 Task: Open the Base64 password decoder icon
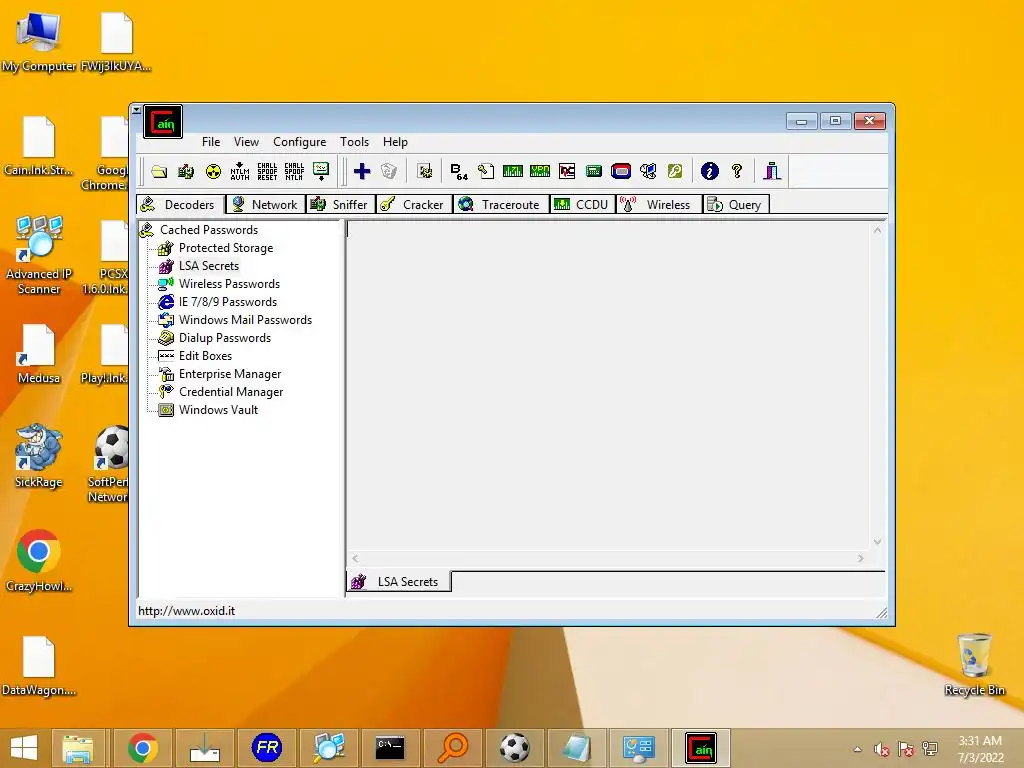click(459, 172)
